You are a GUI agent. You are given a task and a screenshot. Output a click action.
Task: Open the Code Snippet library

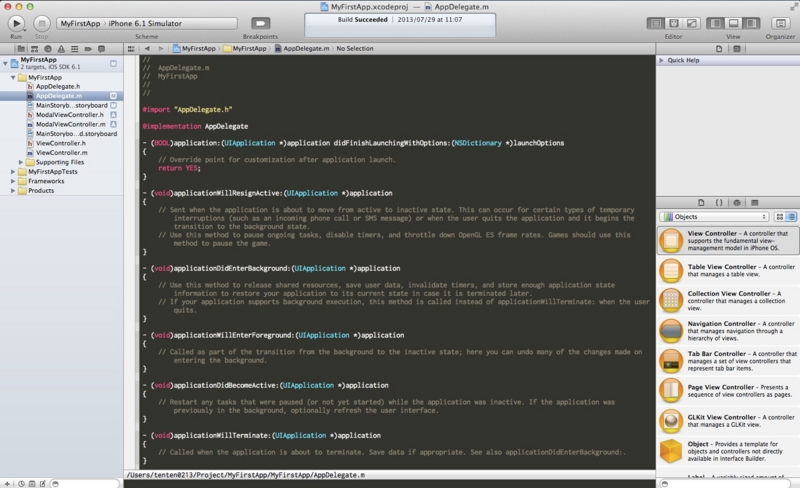719,203
